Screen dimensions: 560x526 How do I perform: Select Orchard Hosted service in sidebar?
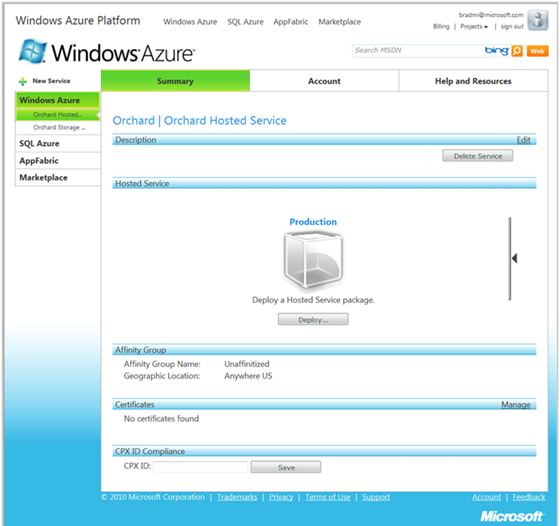[58, 115]
